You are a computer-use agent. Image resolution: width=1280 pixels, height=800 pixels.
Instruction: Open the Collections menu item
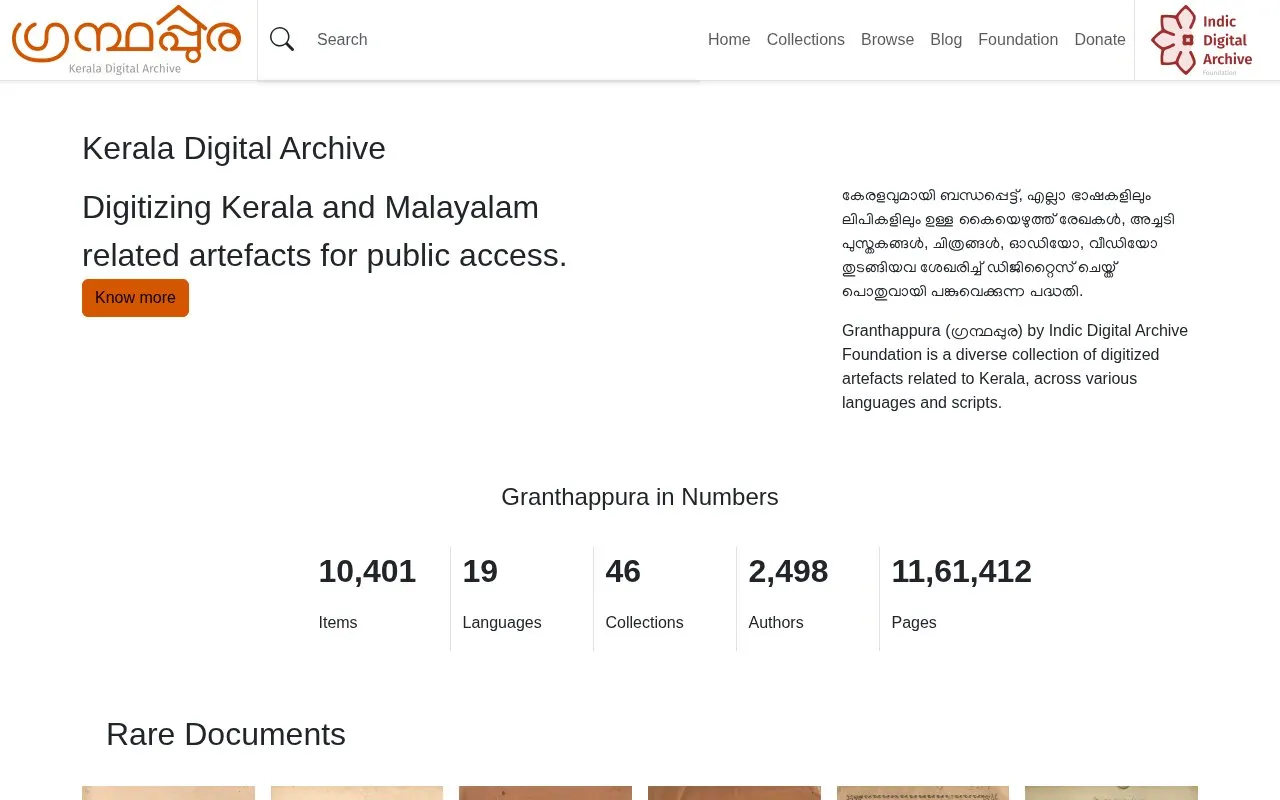[x=806, y=40]
